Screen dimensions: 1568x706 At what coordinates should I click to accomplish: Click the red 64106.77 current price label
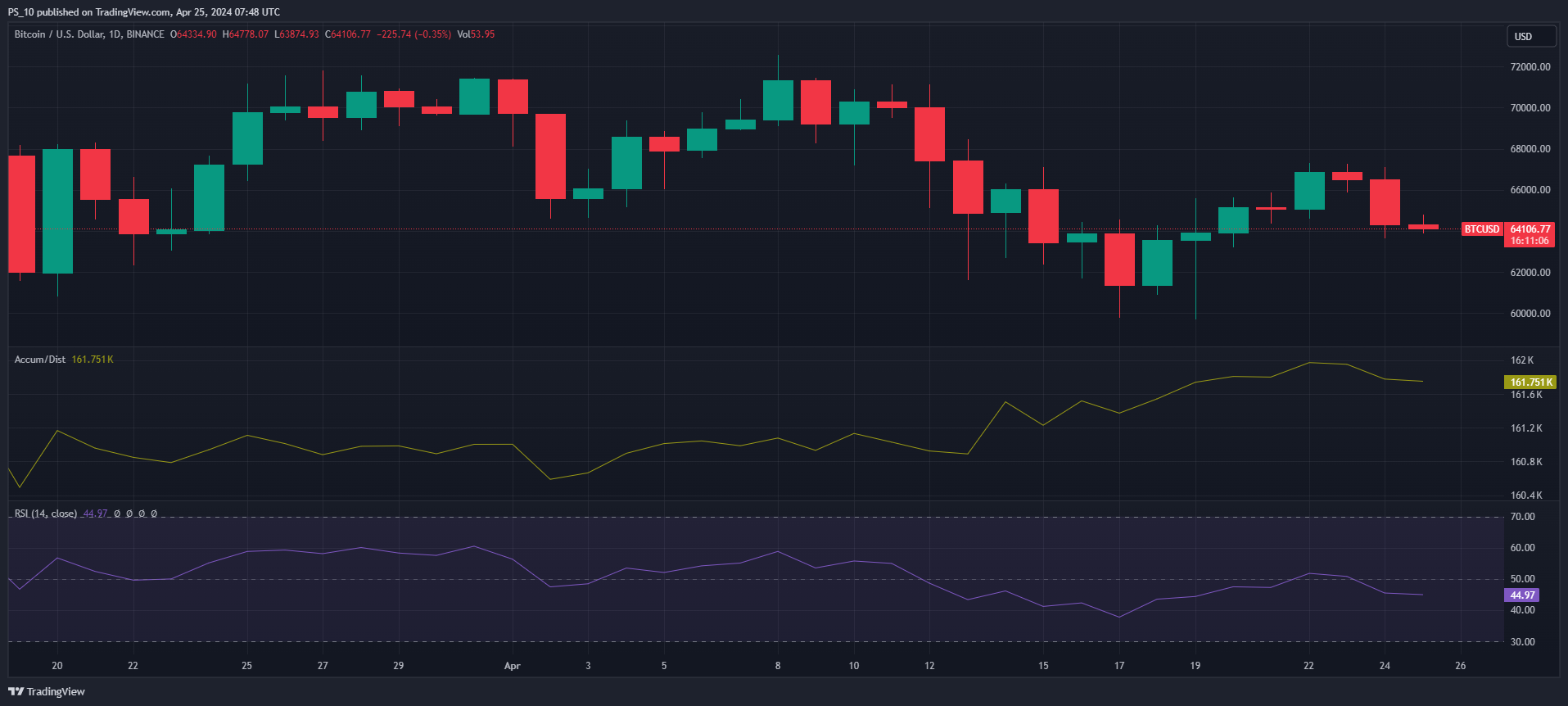[1530, 229]
